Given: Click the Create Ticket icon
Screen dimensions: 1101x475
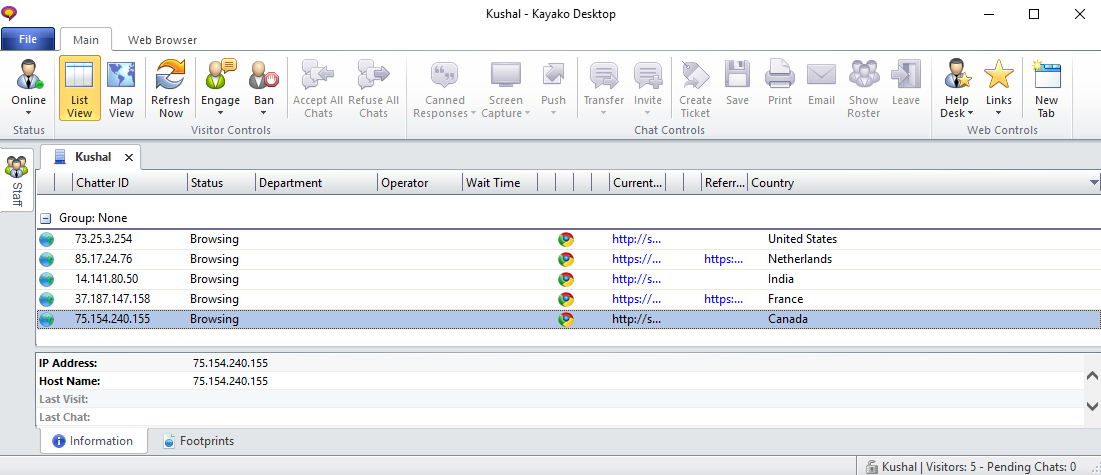Looking at the screenshot, I should 695,74.
